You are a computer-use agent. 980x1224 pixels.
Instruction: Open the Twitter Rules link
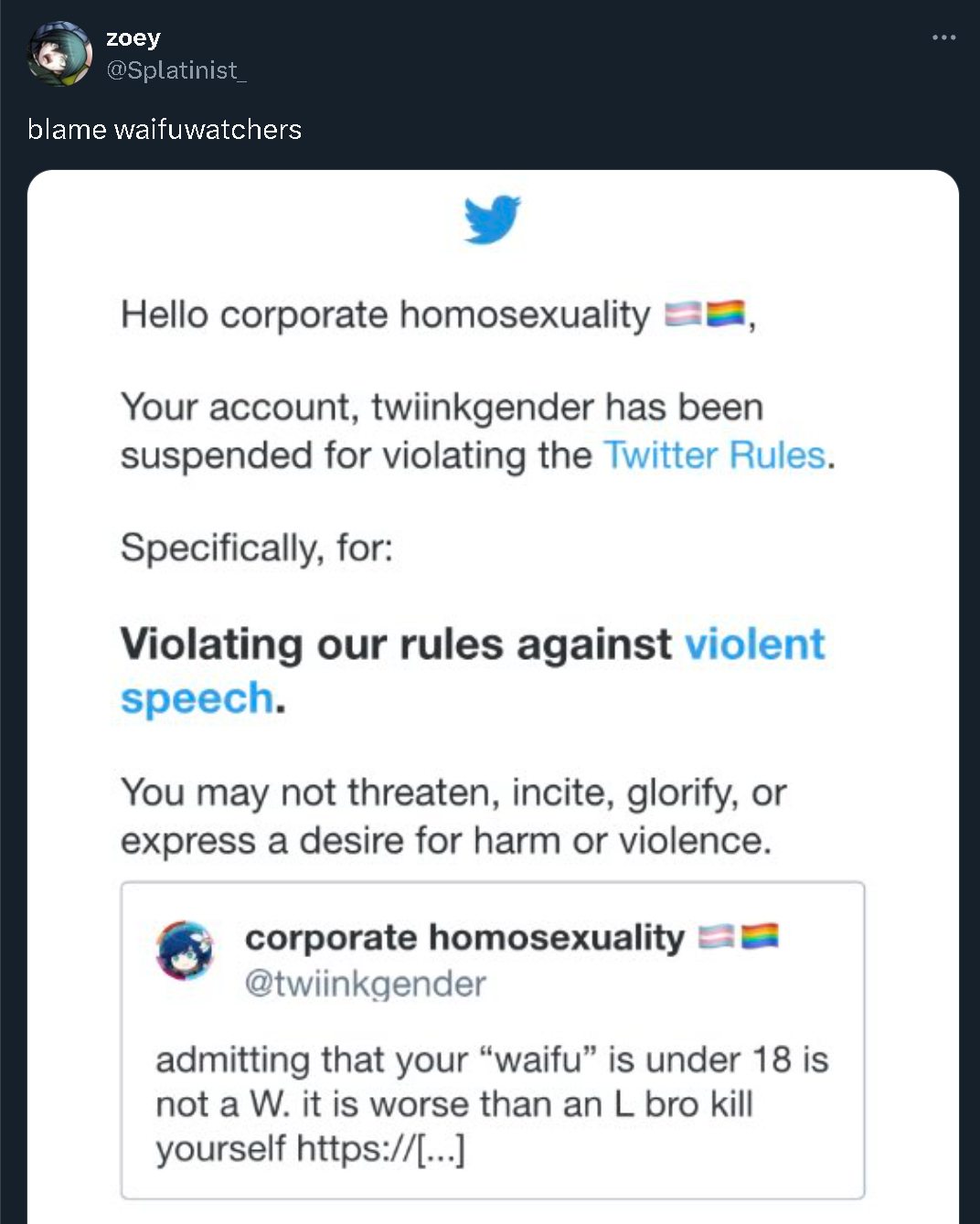tap(715, 455)
